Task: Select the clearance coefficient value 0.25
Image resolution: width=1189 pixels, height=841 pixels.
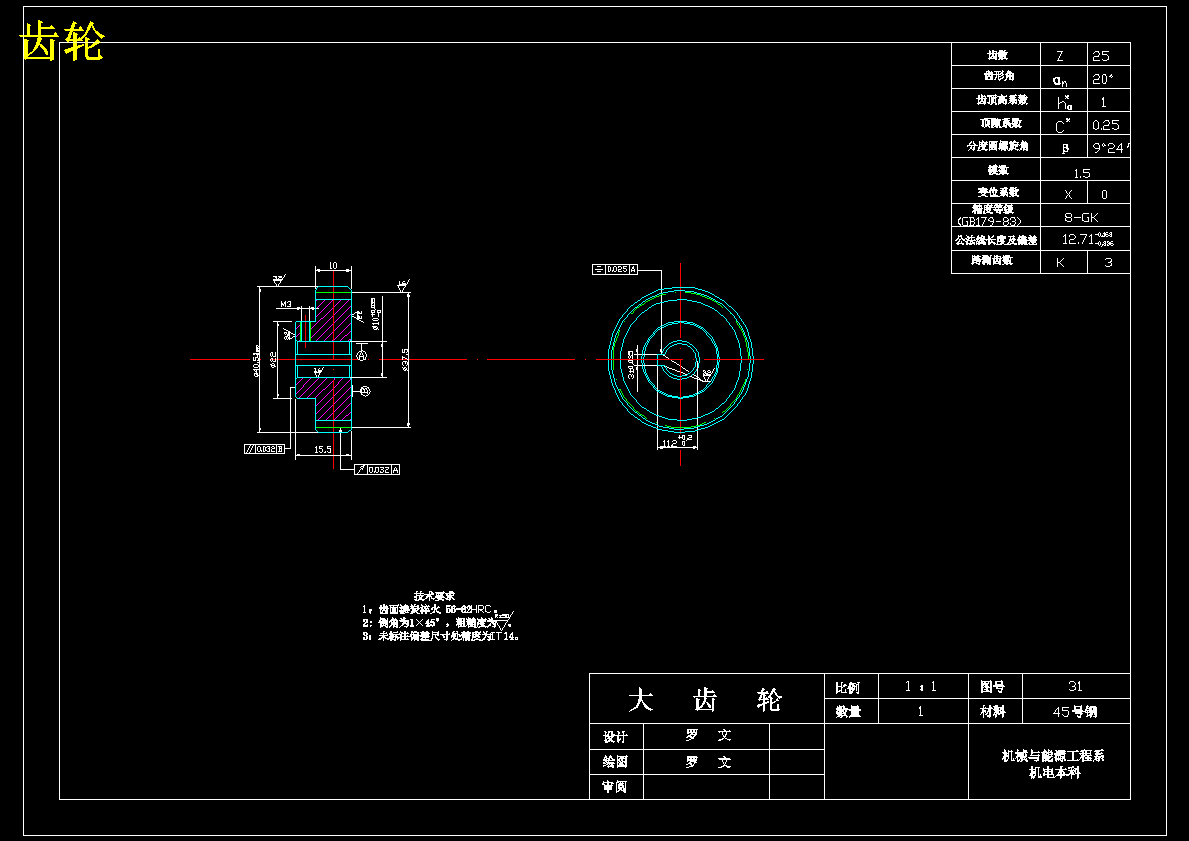Action: 1106,125
